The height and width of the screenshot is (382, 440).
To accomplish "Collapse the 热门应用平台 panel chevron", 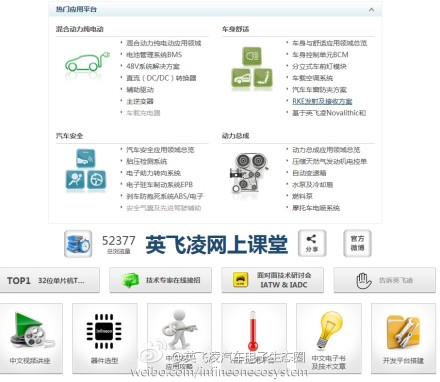I will click(371, 10).
